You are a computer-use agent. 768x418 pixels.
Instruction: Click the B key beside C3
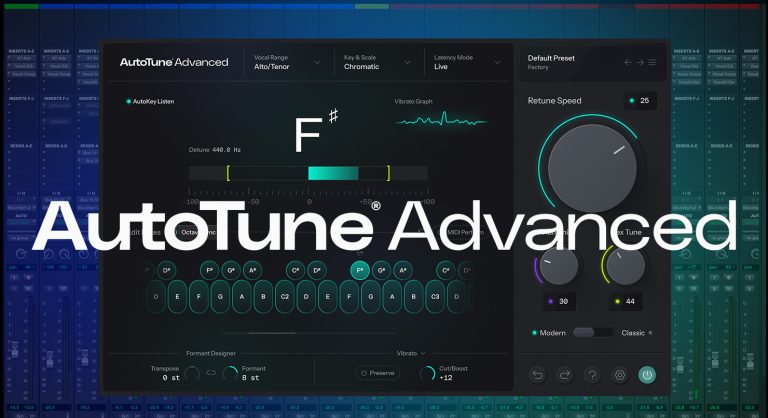click(413, 296)
